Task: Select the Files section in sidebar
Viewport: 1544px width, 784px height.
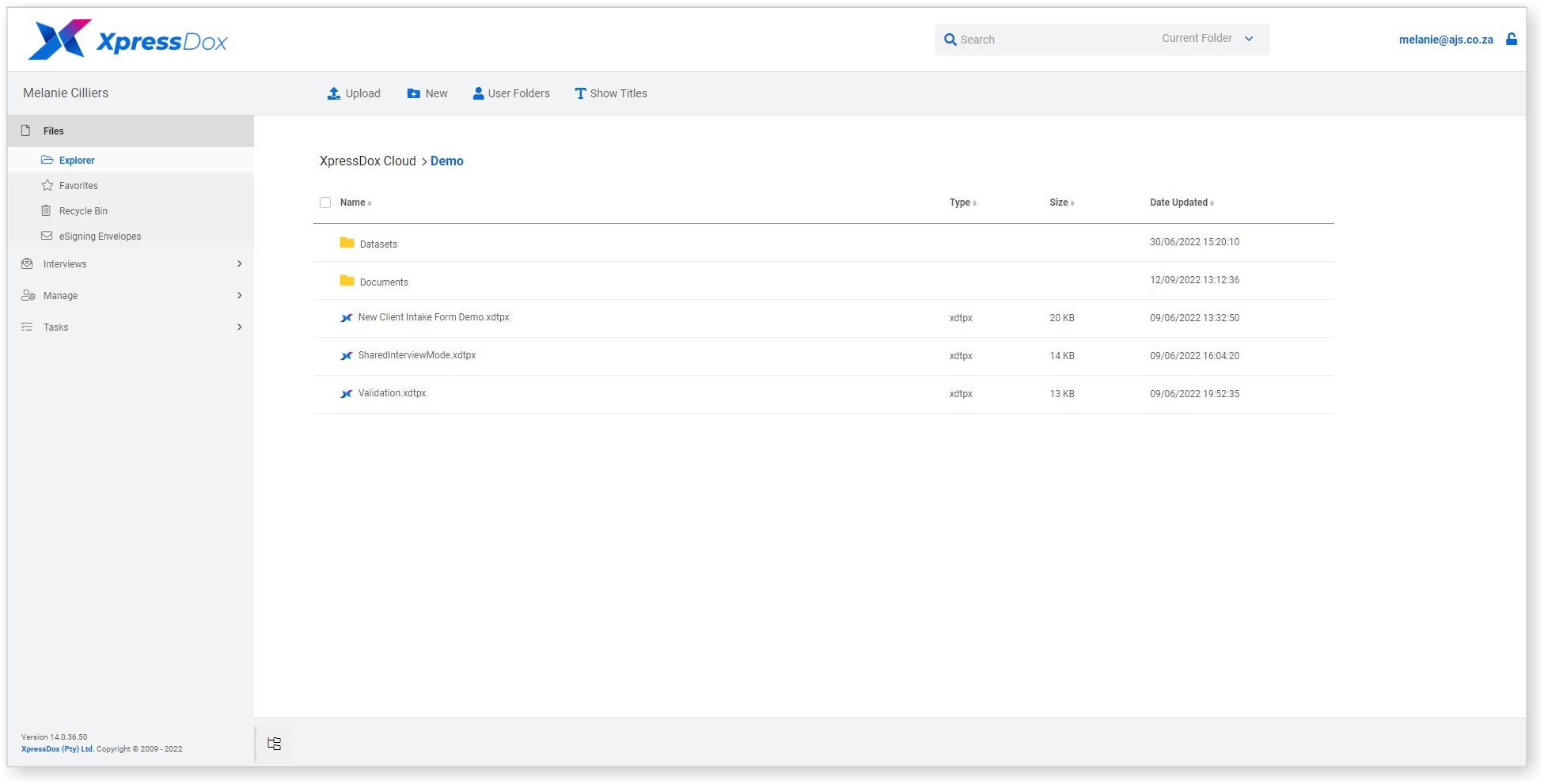Action: pyautogui.click(x=131, y=131)
